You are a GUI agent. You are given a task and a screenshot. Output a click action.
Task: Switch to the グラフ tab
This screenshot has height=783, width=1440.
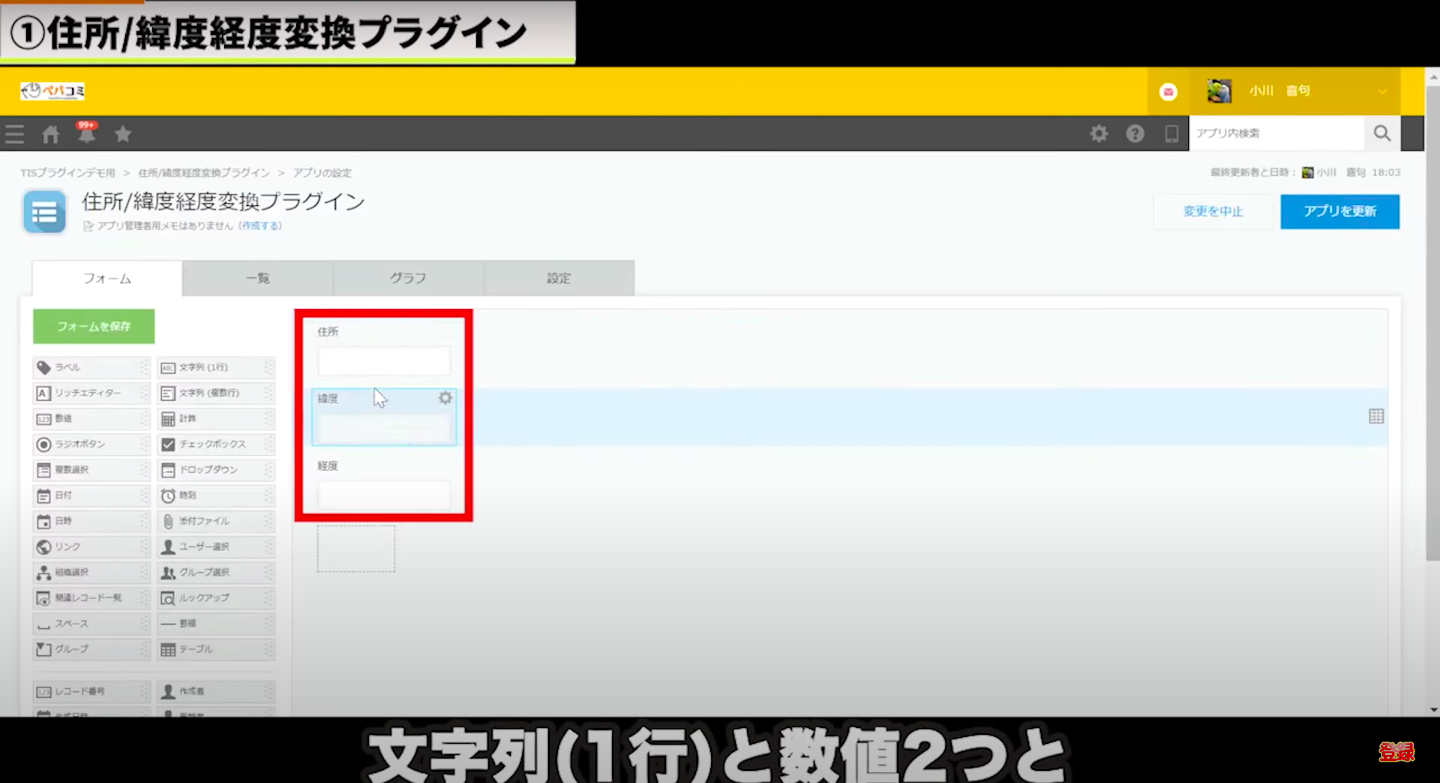408,279
